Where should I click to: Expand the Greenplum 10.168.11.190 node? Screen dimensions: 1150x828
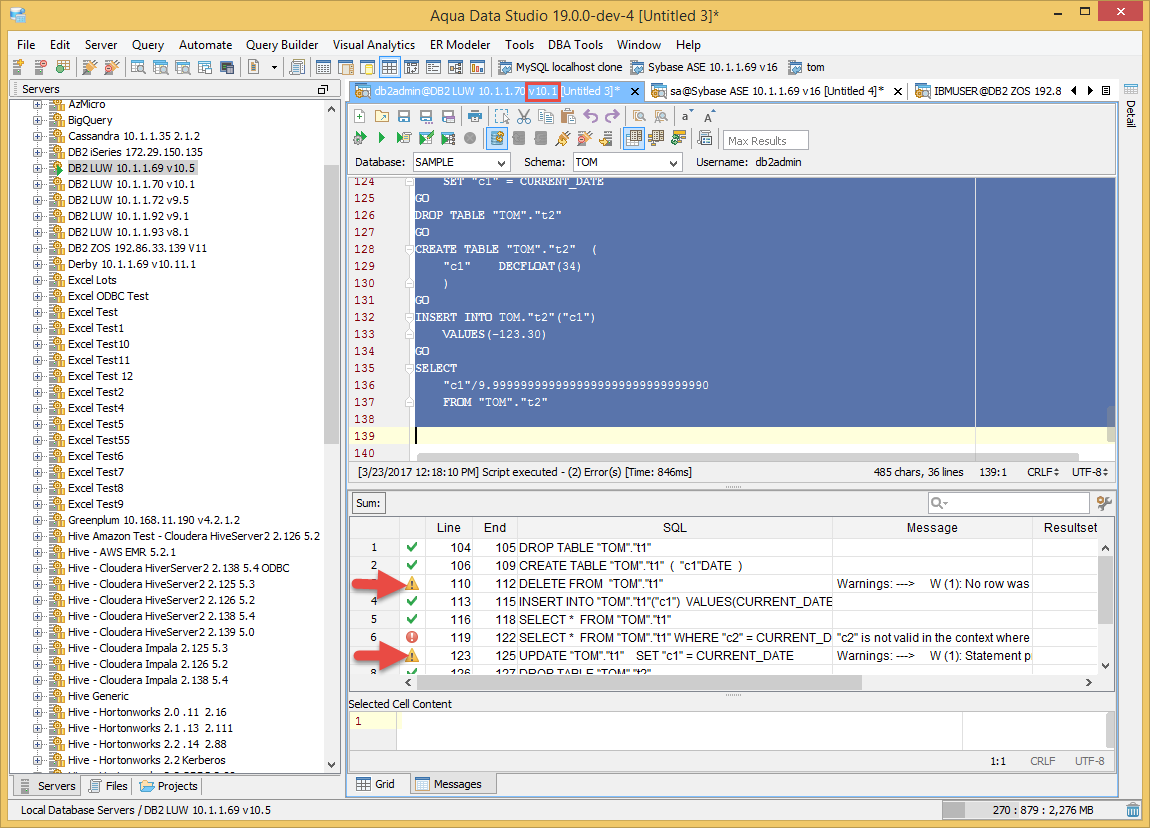(37, 520)
